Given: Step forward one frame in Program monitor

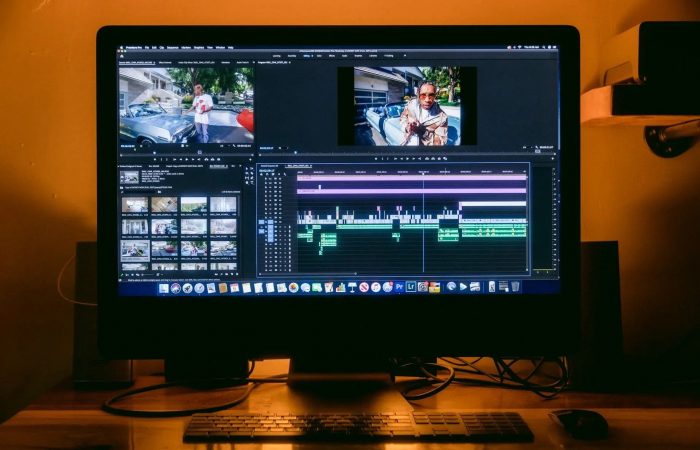Looking at the screenshot, I should click(413, 158).
